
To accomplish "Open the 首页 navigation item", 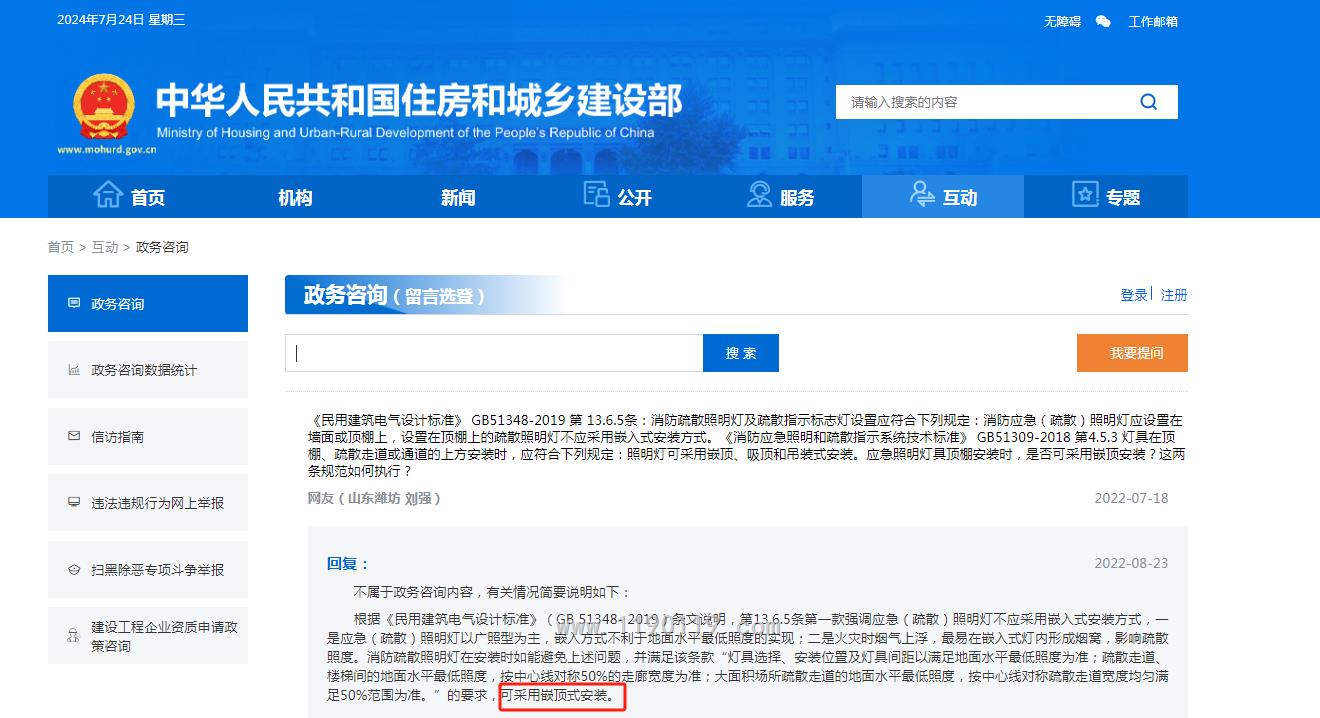I will pos(129,197).
